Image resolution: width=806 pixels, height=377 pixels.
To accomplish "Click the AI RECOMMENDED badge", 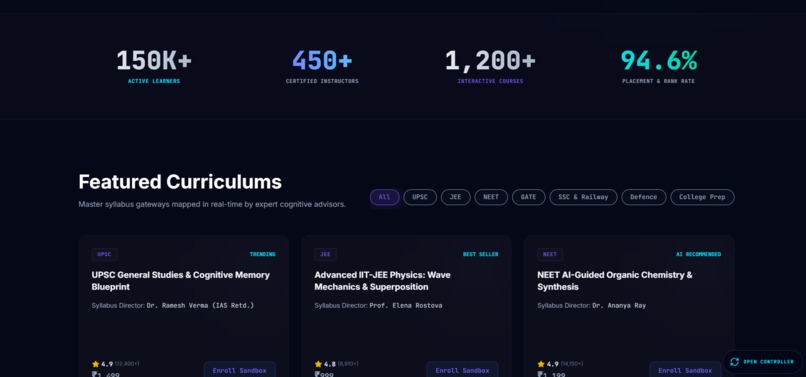I will (699, 255).
